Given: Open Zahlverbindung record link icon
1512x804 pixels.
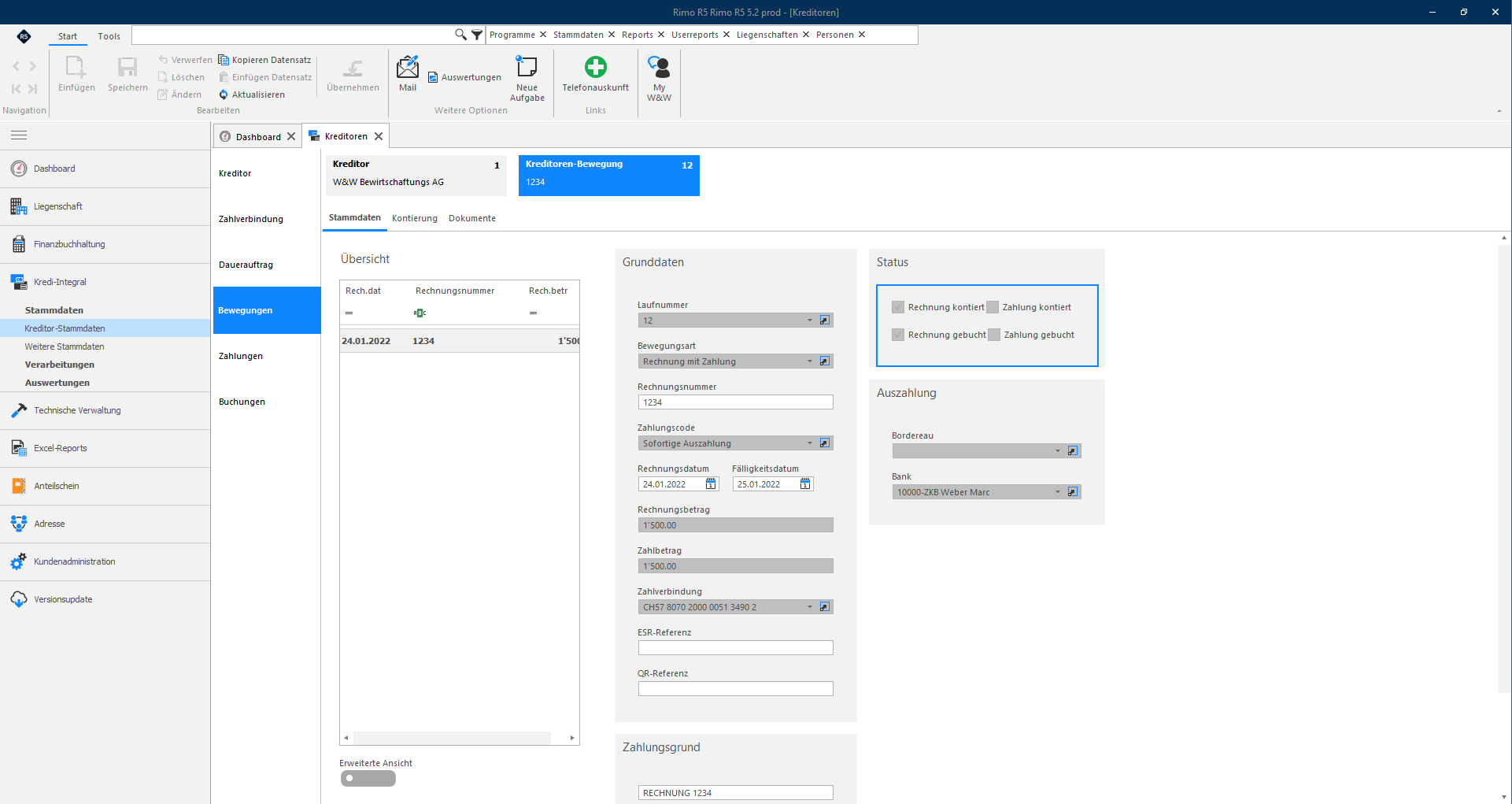Looking at the screenshot, I should pyautogui.click(x=825, y=607).
